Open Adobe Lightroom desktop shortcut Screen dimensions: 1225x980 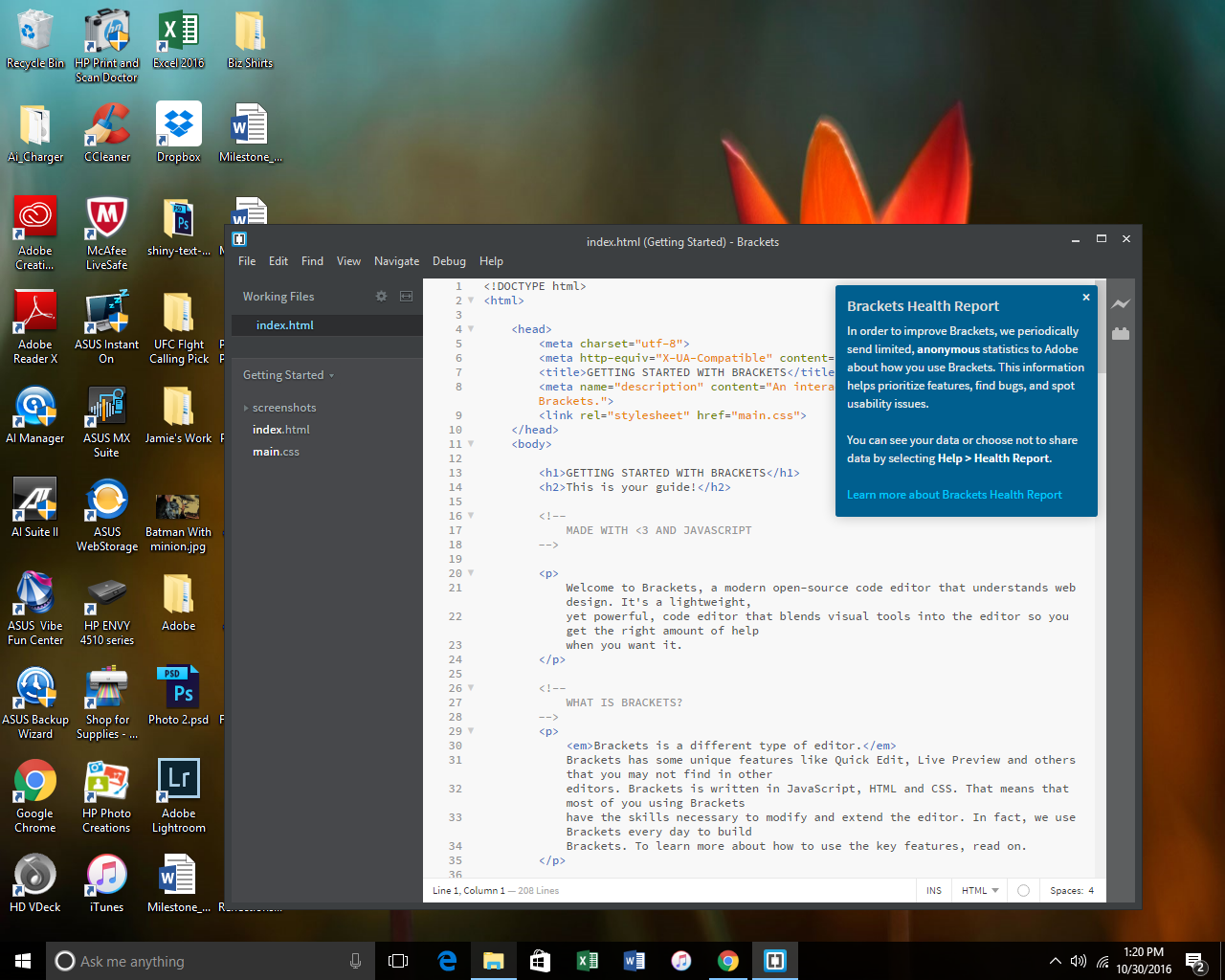click(x=179, y=796)
